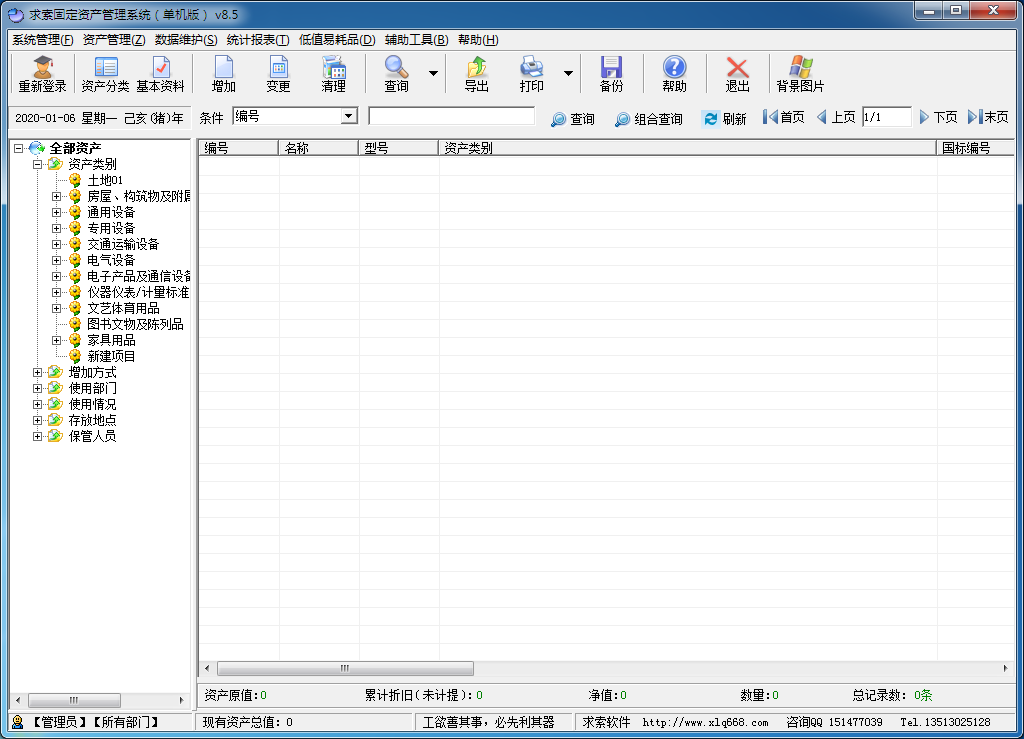Image resolution: width=1024 pixels, height=739 pixels.
Task: Select 图书文物及陈列品 tree item
Action: click(135, 324)
